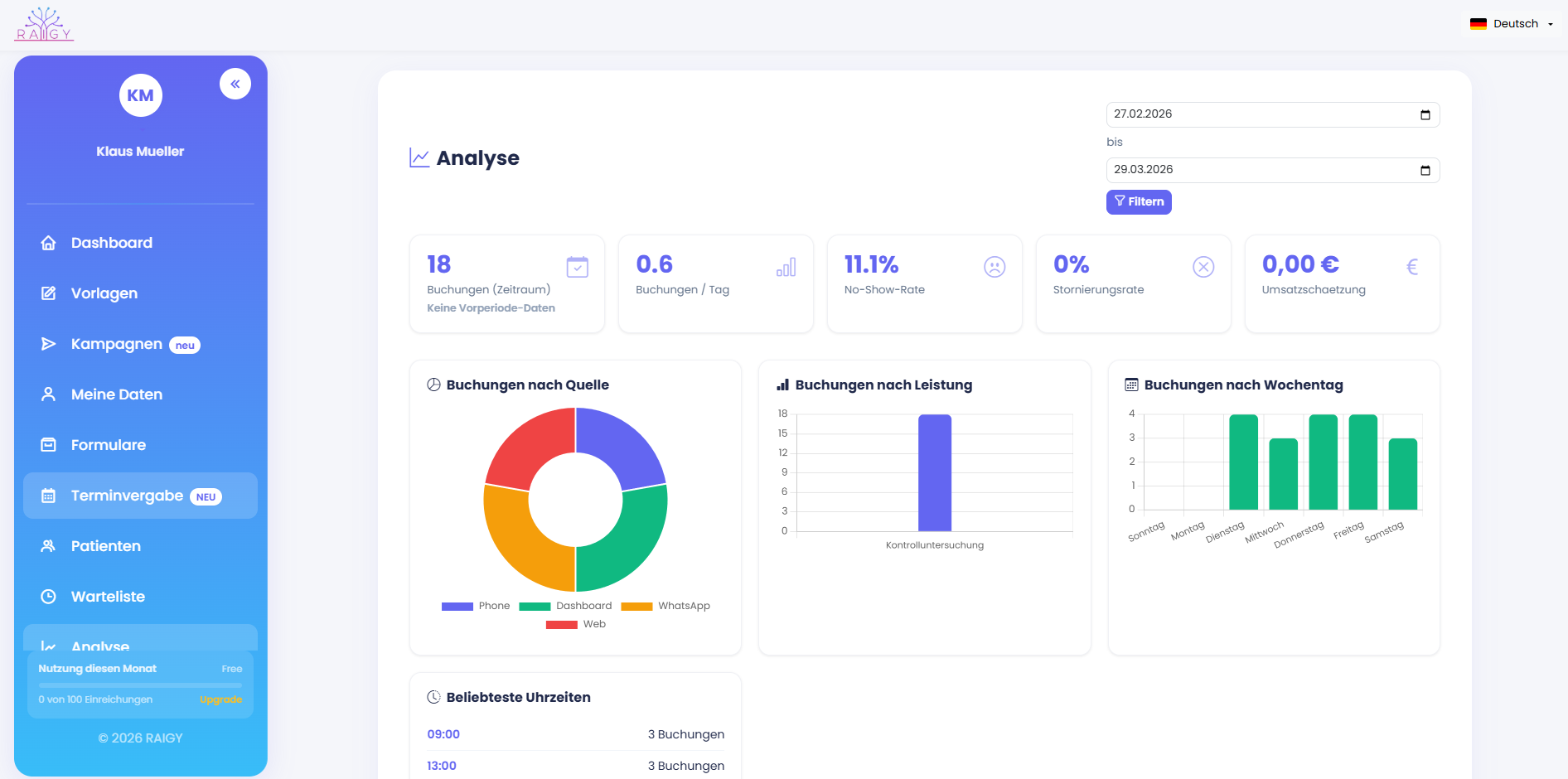The image size is (1568, 779).
Task: Click the usage progress bar
Action: point(139,685)
